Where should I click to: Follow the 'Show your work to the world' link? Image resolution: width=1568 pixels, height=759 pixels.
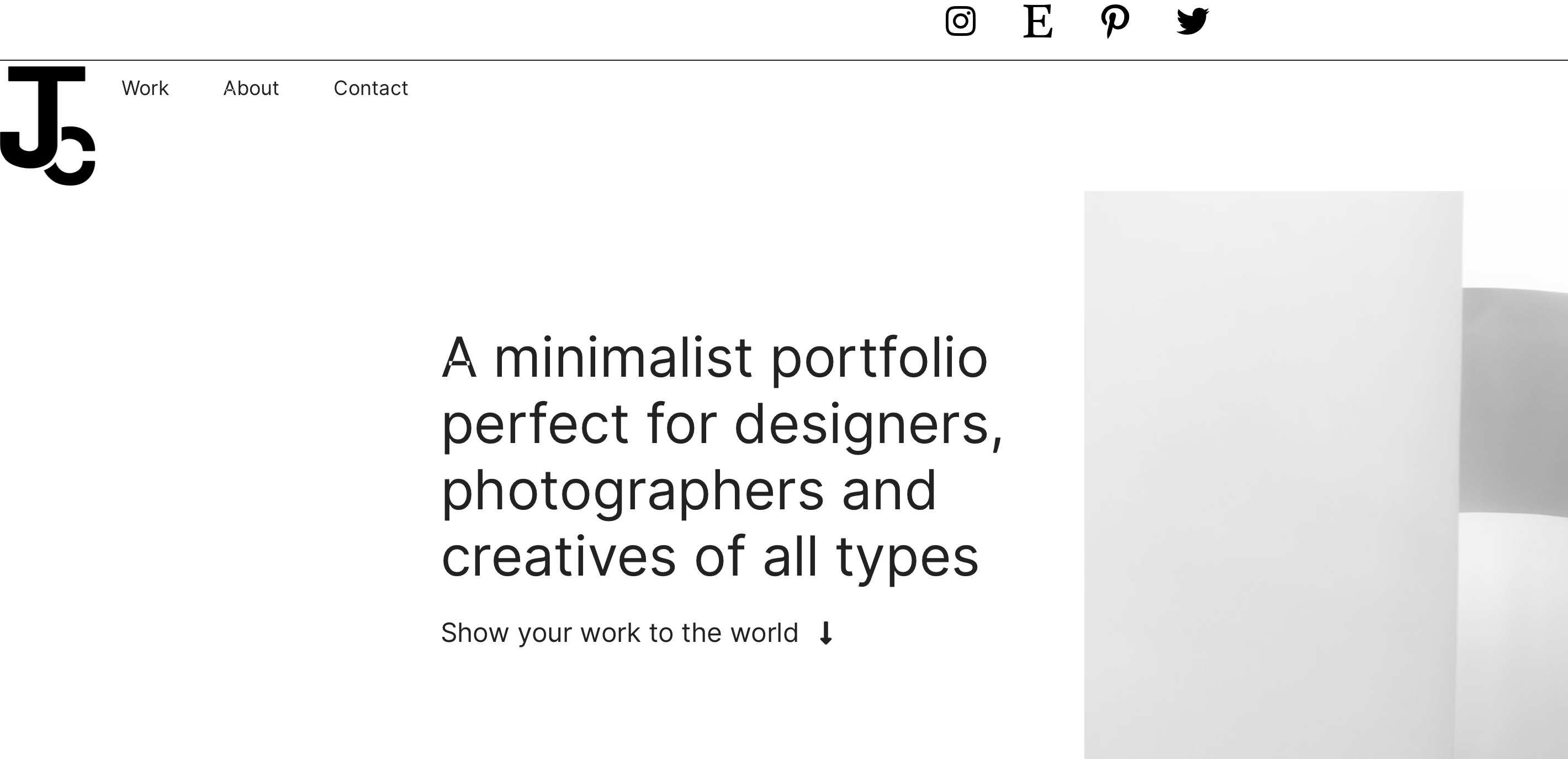(619, 633)
